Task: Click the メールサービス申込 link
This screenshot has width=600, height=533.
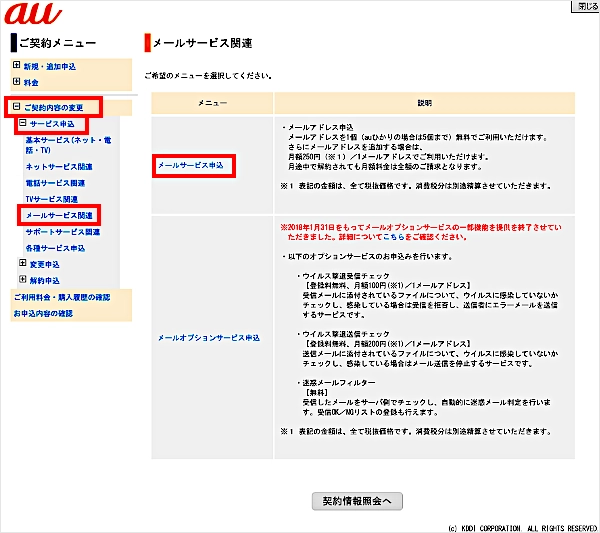Action: [x=191, y=163]
